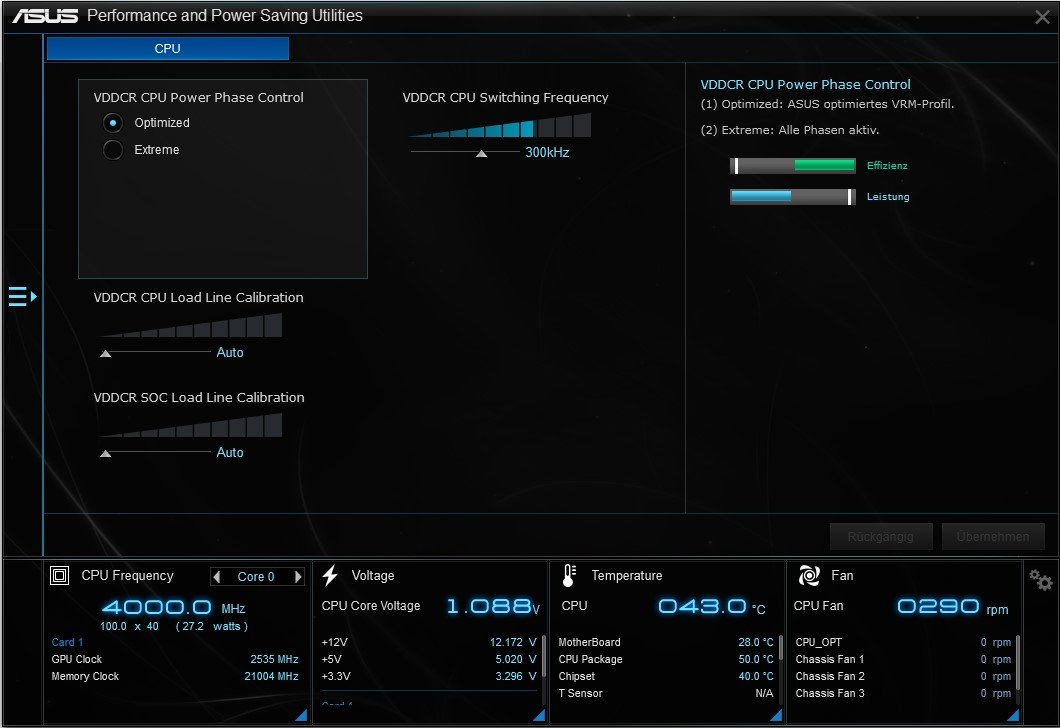Click the Voltage lightning bolt icon
The image size is (1060, 728).
point(330,575)
